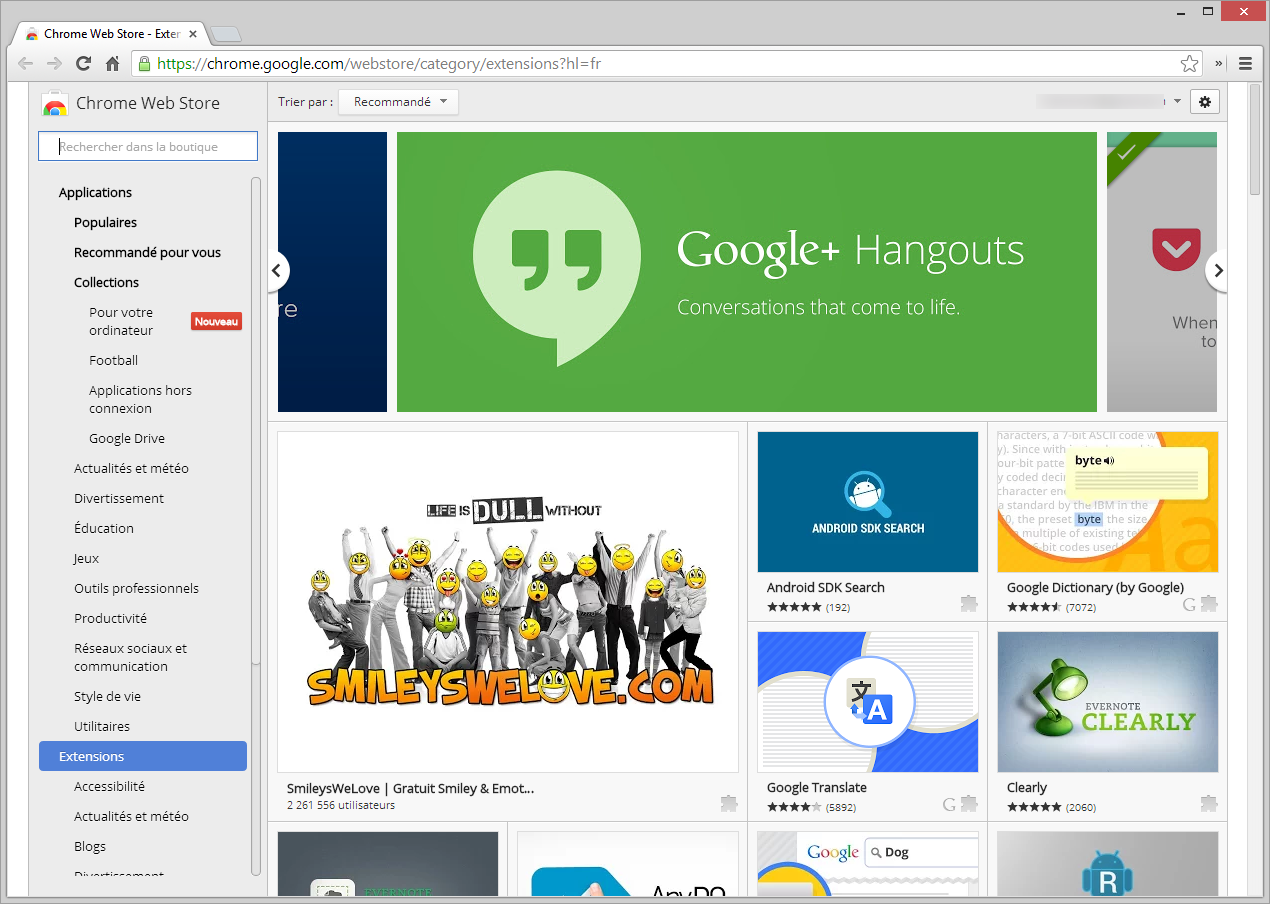This screenshot has height=904, width=1270.
Task: Open the Éducation category
Action: click(104, 529)
